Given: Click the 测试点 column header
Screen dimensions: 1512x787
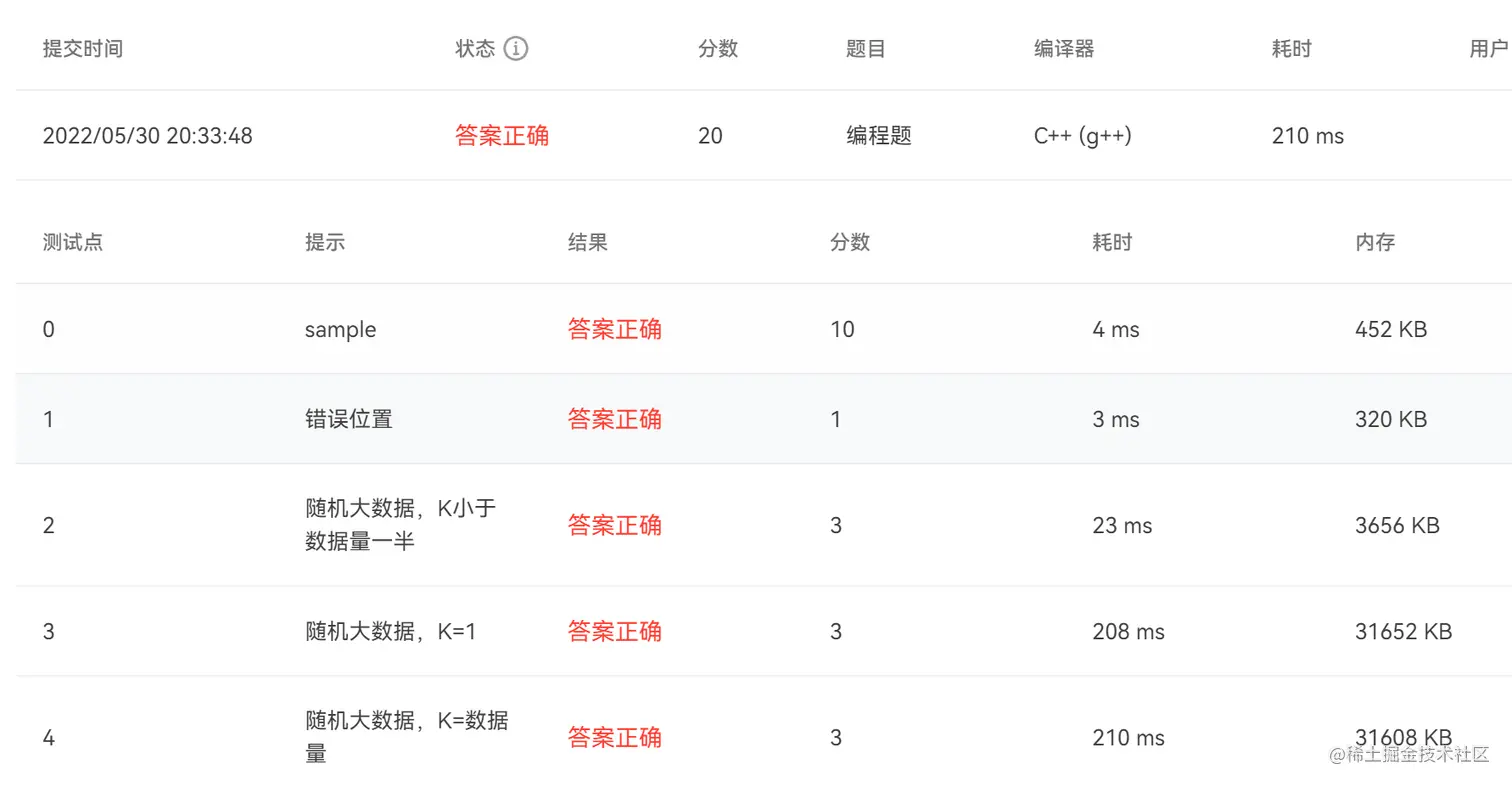Looking at the screenshot, I should (73, 242).
